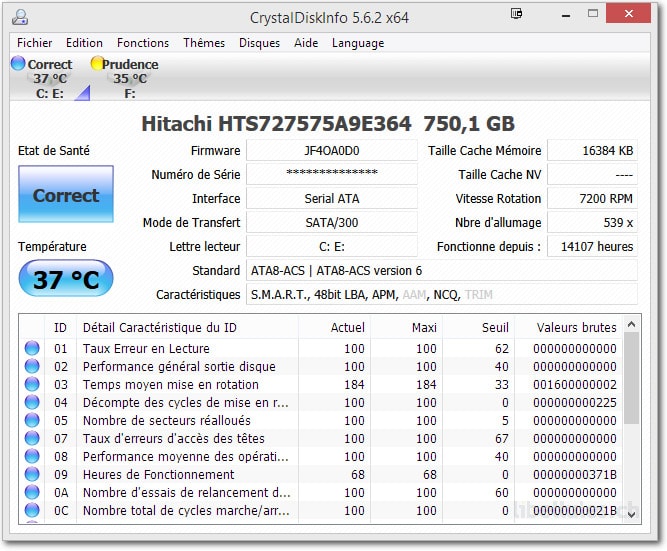667x551 pixels.
Task: Click status orb for Taux Erreur en Lecture
Action: coord(32,348)
